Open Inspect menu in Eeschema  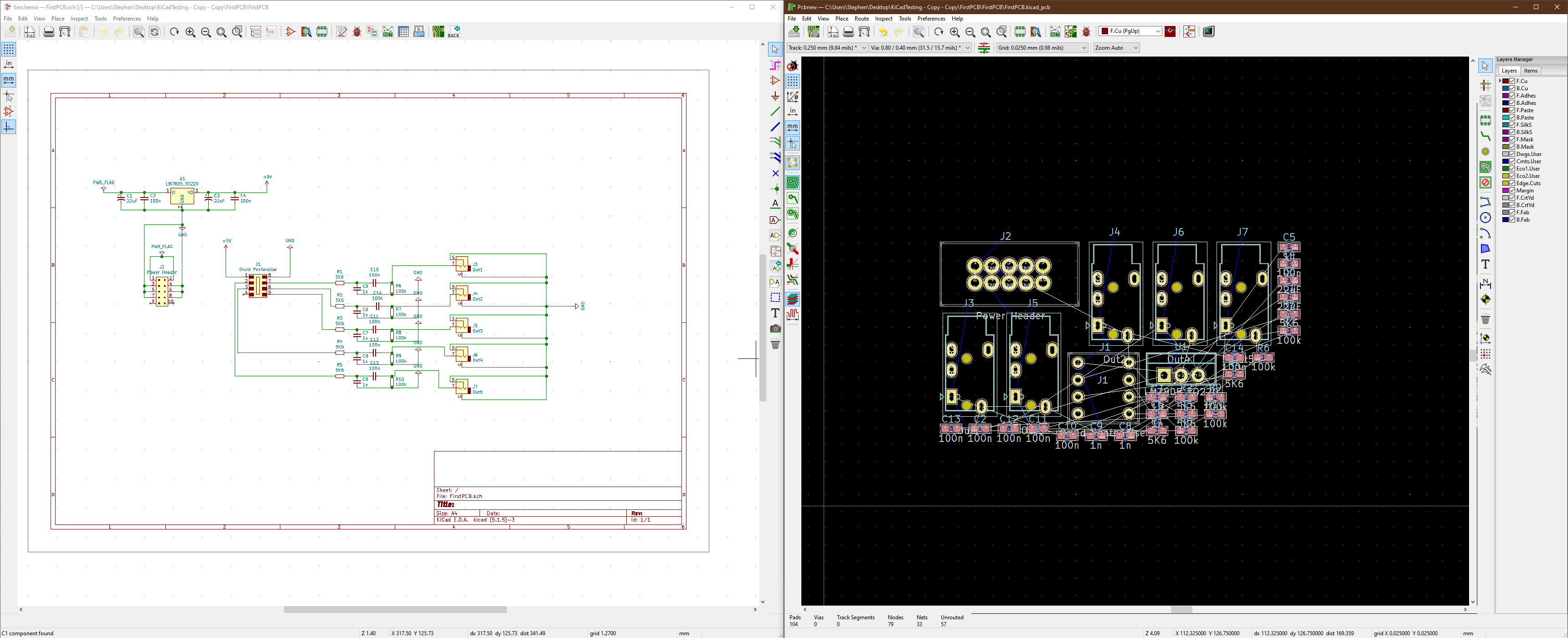click(79, 19)
